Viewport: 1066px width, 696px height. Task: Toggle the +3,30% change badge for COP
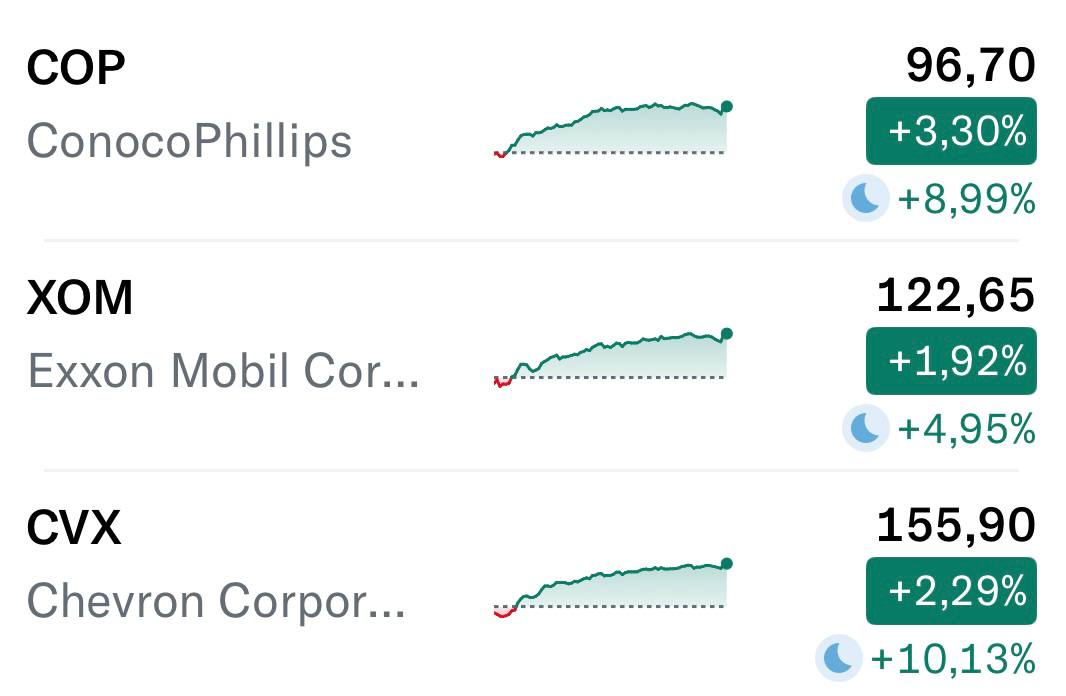951,131
